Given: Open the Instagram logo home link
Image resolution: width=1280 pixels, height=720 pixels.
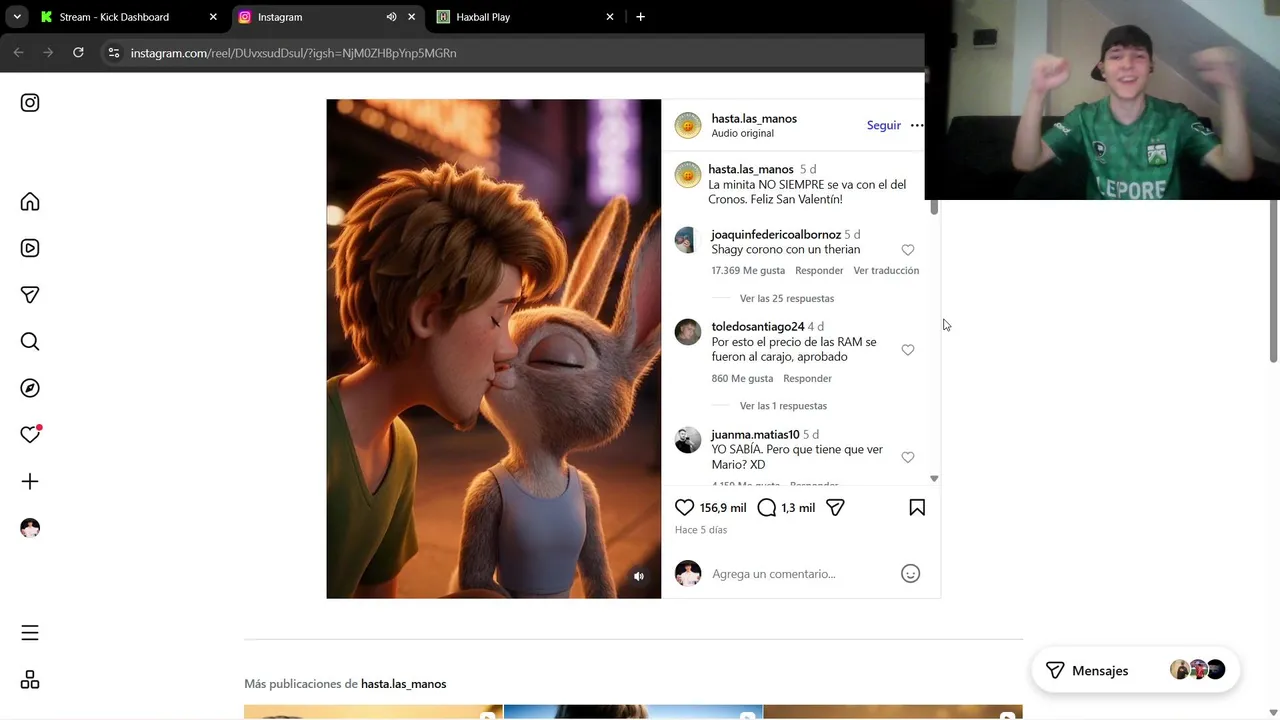Looking at the screenshot, I should (30, 103).
